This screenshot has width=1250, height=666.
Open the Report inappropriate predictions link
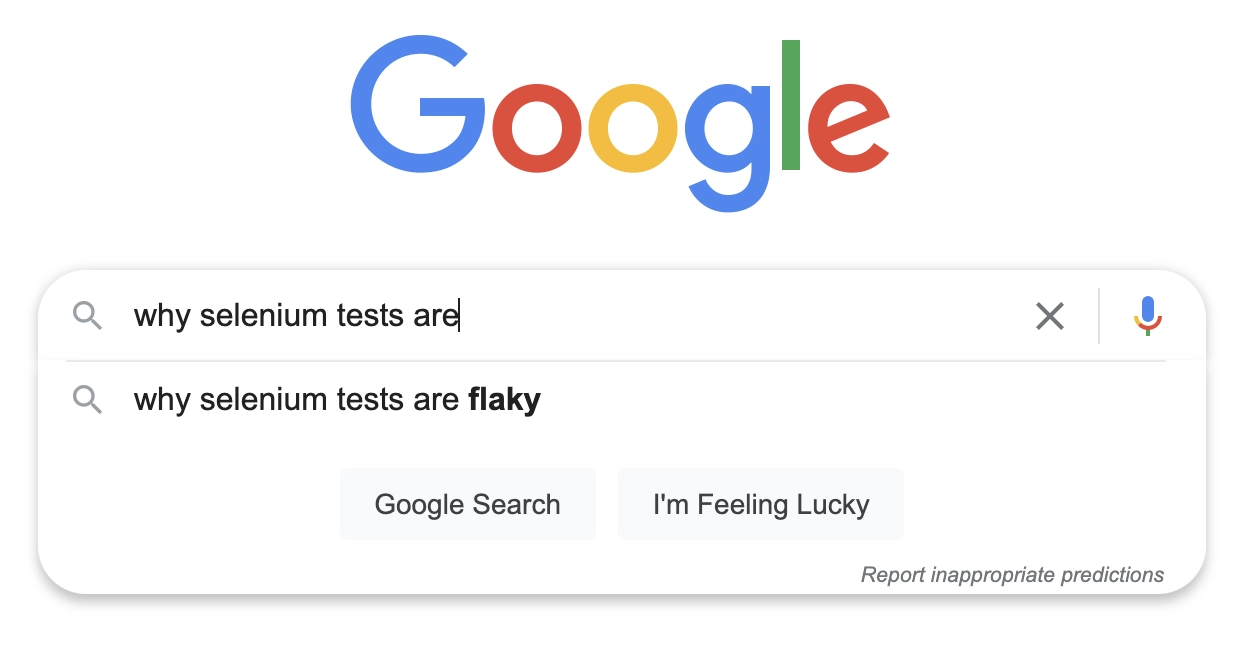(x=1012, y=575)
